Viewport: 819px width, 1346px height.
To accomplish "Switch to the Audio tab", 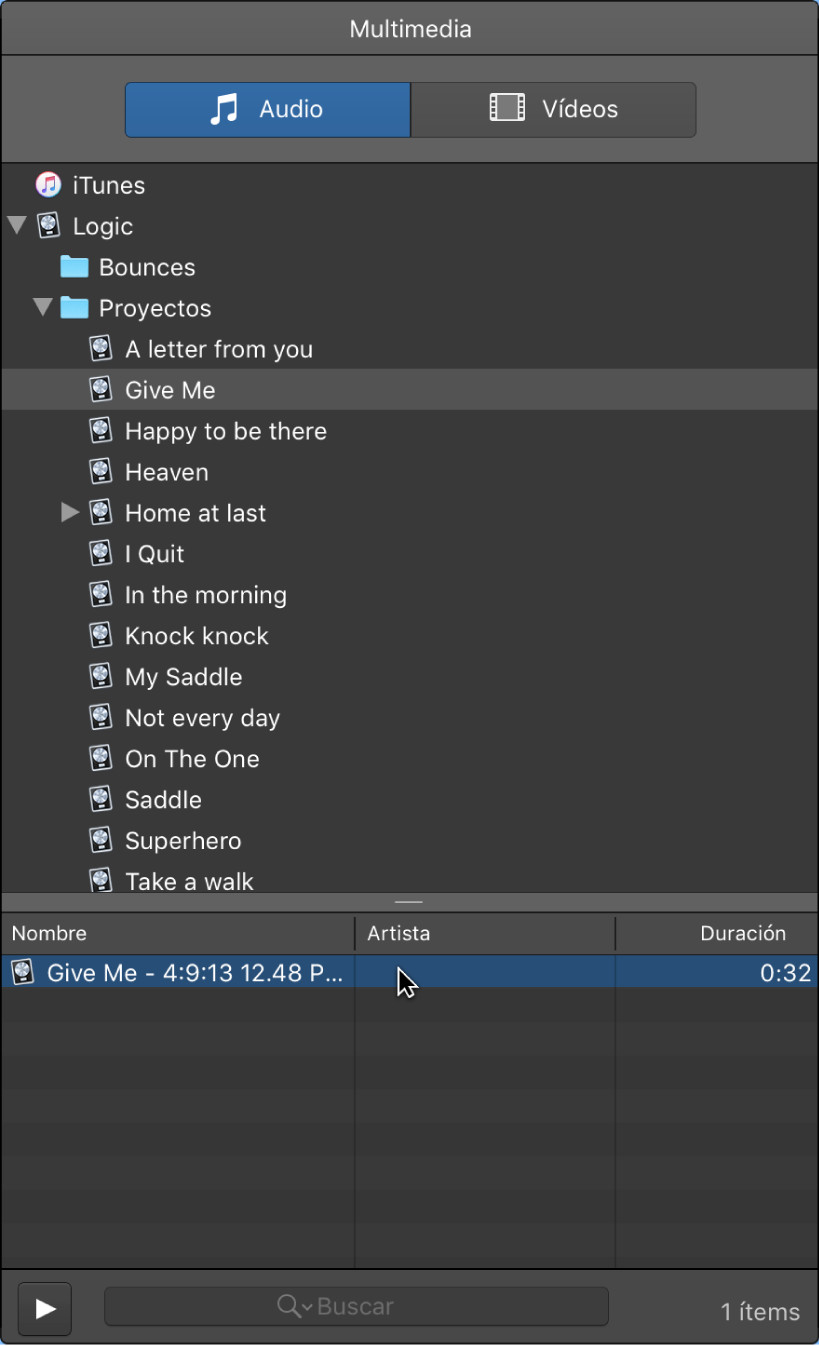I will 267,109.
